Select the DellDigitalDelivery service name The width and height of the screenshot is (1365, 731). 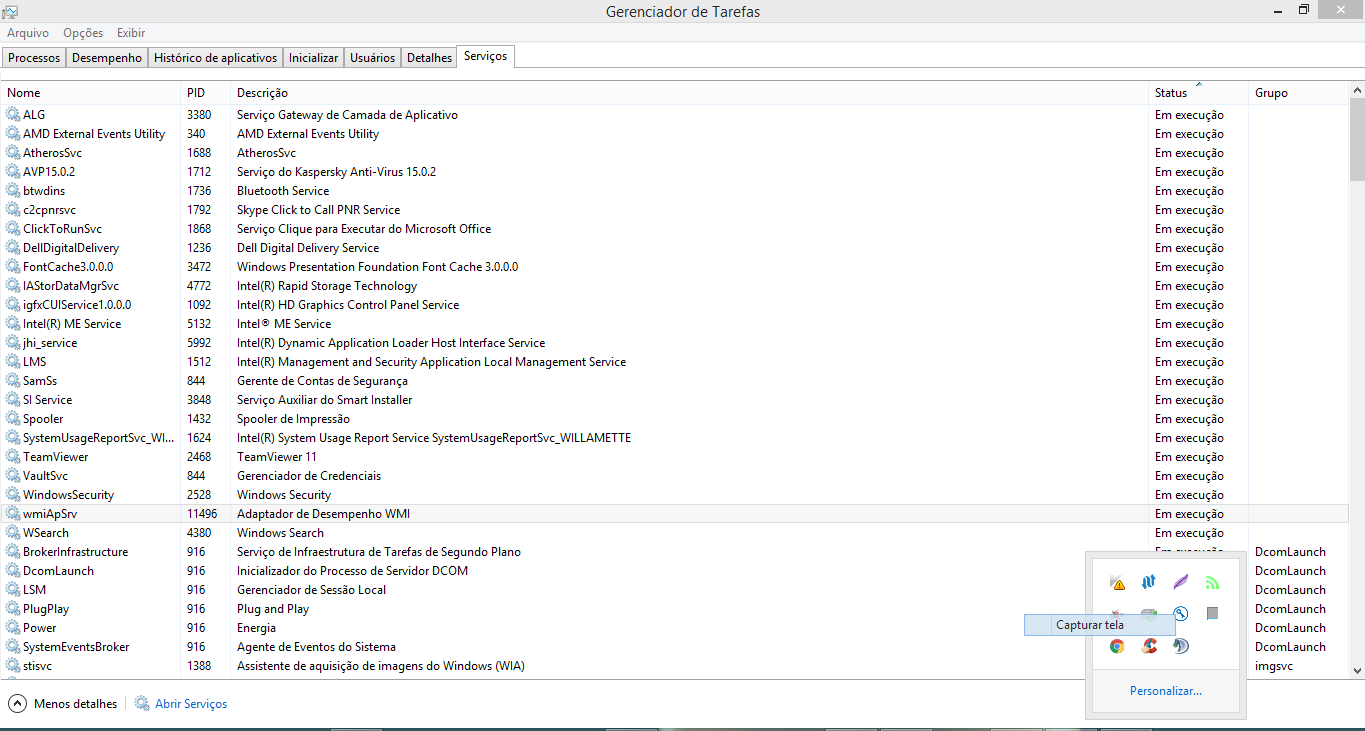pyautogui.click(x=71, y=248)
